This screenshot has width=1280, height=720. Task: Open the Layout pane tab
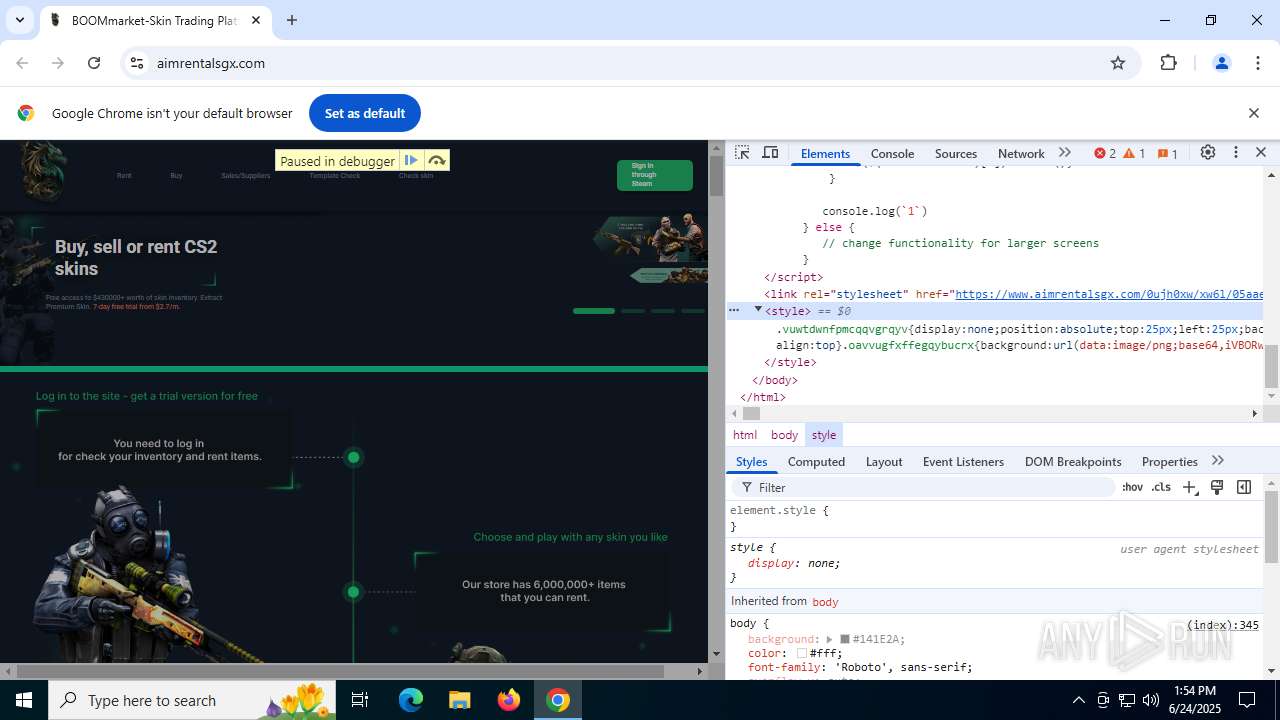click(884, 461)
